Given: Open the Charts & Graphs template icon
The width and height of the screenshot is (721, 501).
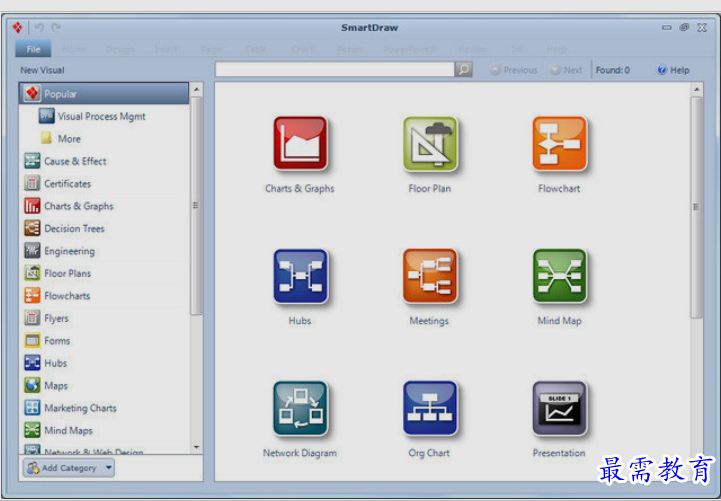Looking at the screenshot, I should click(299, 144).
